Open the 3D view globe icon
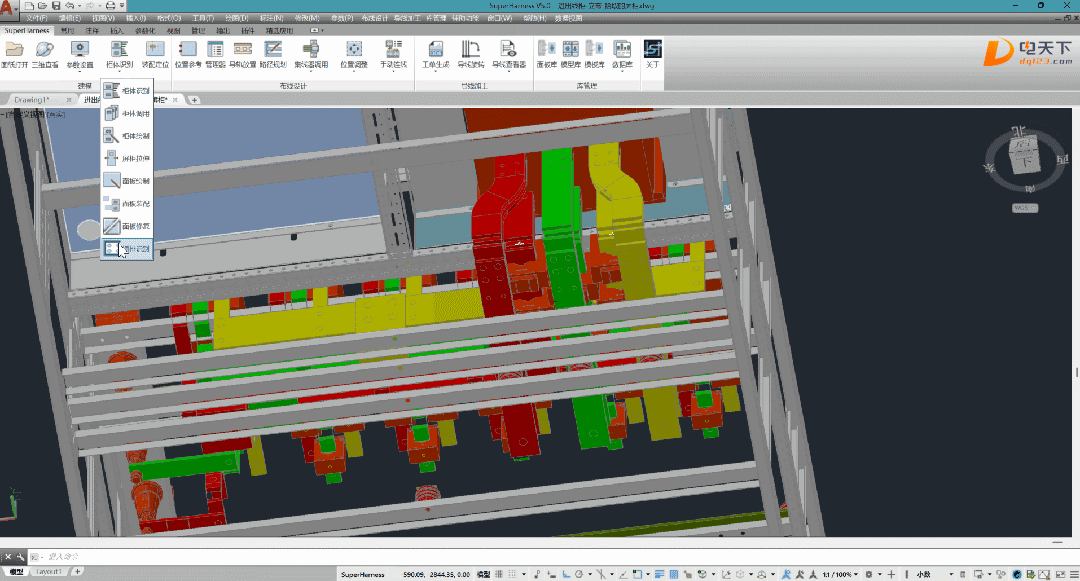The height and width of the screenshot is (581, 1080). (x=45, y=50)
